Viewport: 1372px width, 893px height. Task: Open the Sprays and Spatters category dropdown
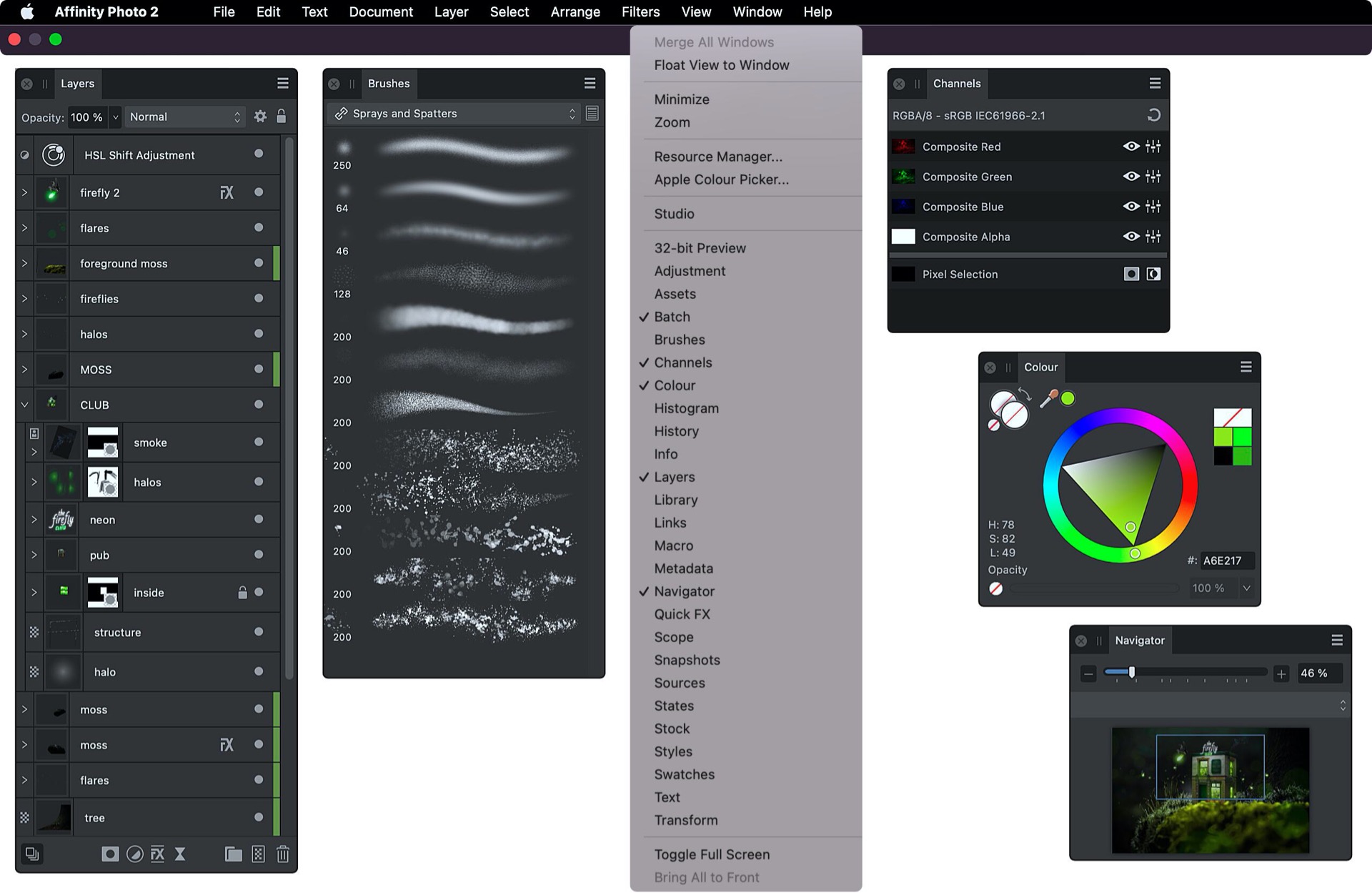point(454,114)
